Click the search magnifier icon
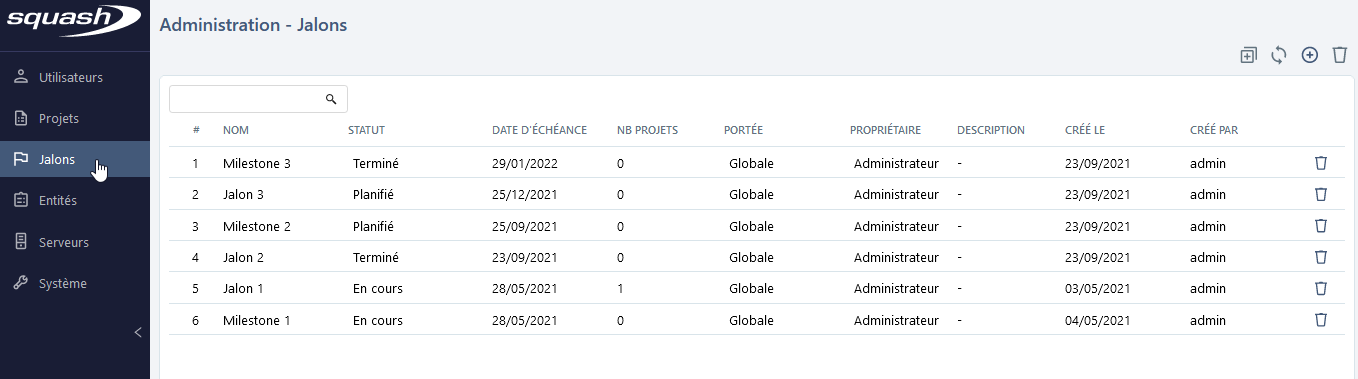Image resolution: width=1358 pixels, height=379 pixels. (x=331, y=99)
